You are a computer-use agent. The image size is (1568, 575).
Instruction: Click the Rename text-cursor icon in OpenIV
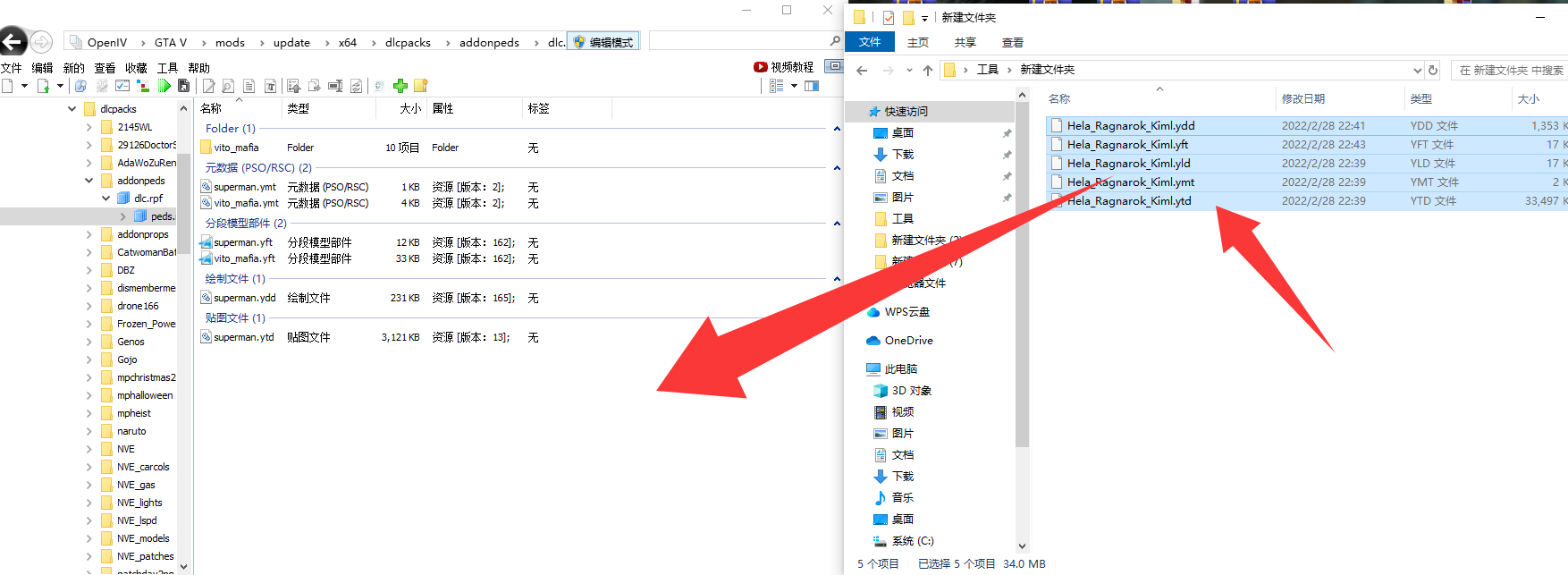[335, 86]
